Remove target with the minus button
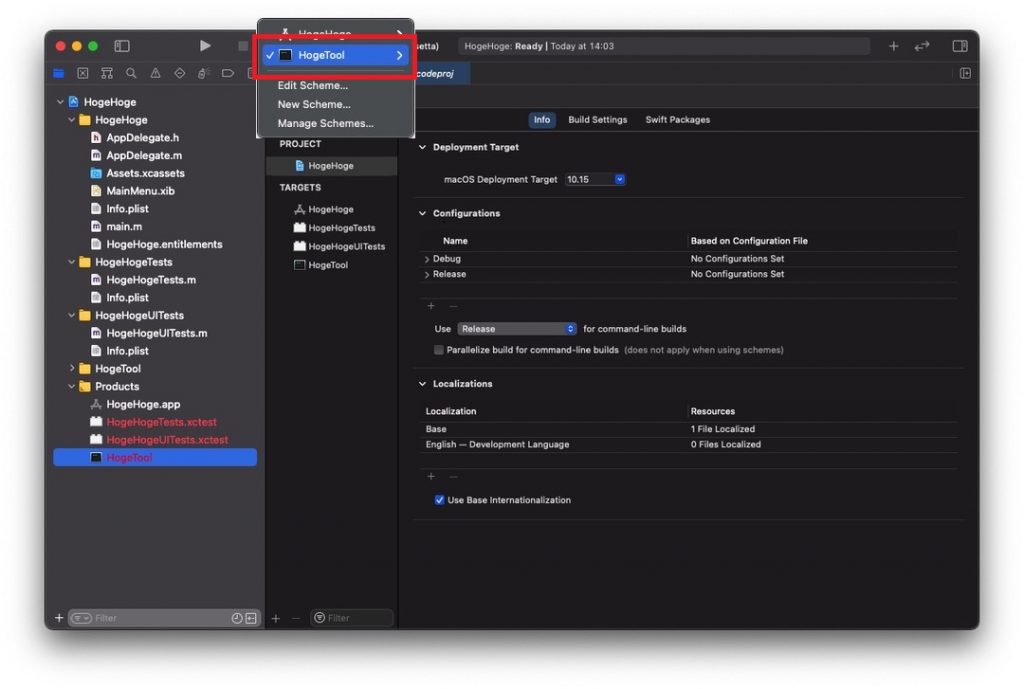This screenshot has width=1024, height=689. click(296, 618)
